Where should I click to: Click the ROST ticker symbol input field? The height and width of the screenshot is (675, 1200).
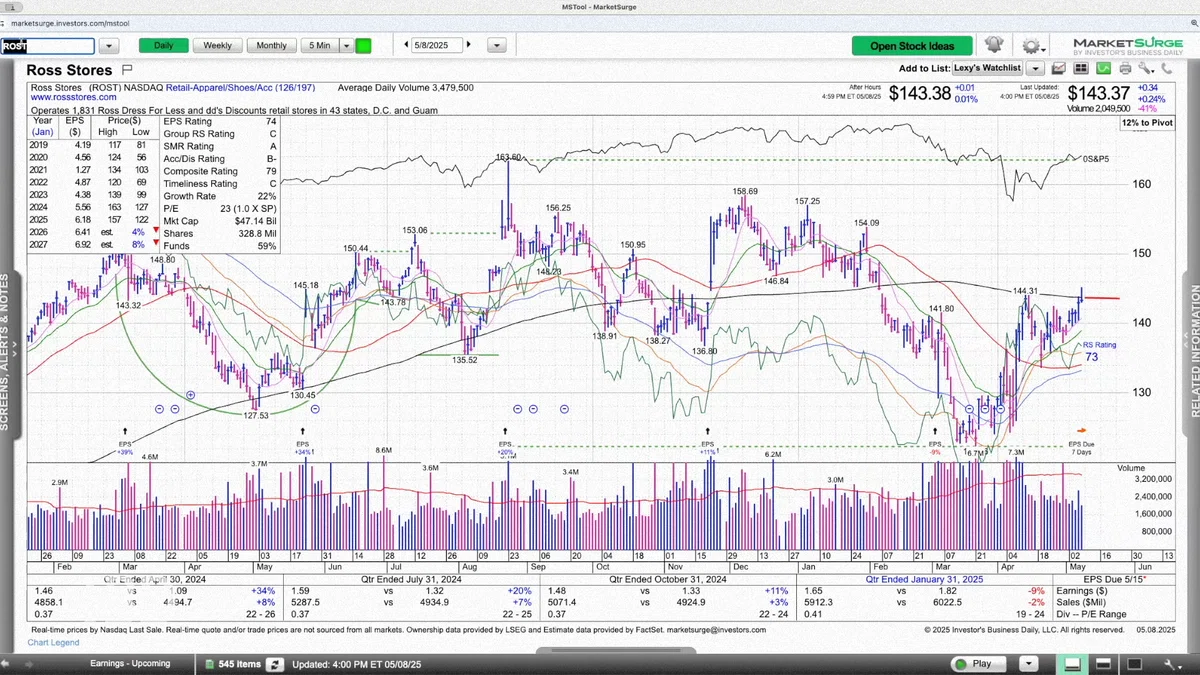pyautogui.click(x=48, y=46)
